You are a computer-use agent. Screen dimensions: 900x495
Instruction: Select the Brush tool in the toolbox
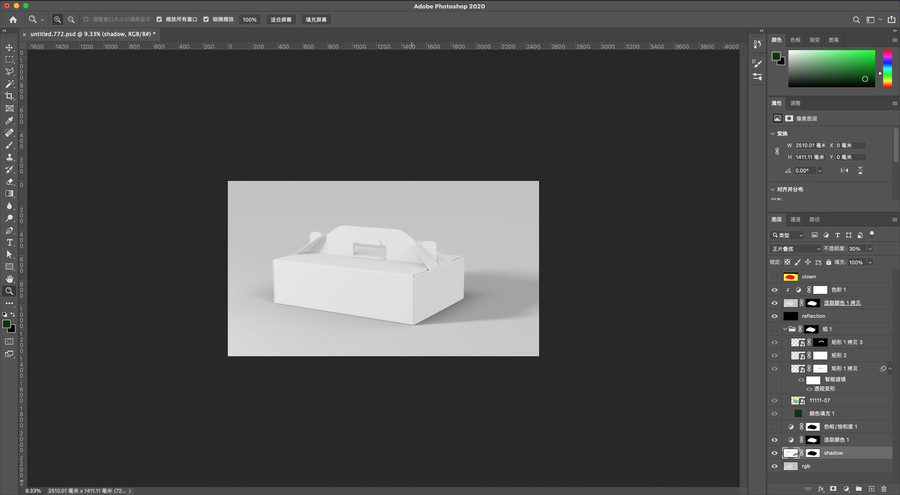click(x=9, y=145)
